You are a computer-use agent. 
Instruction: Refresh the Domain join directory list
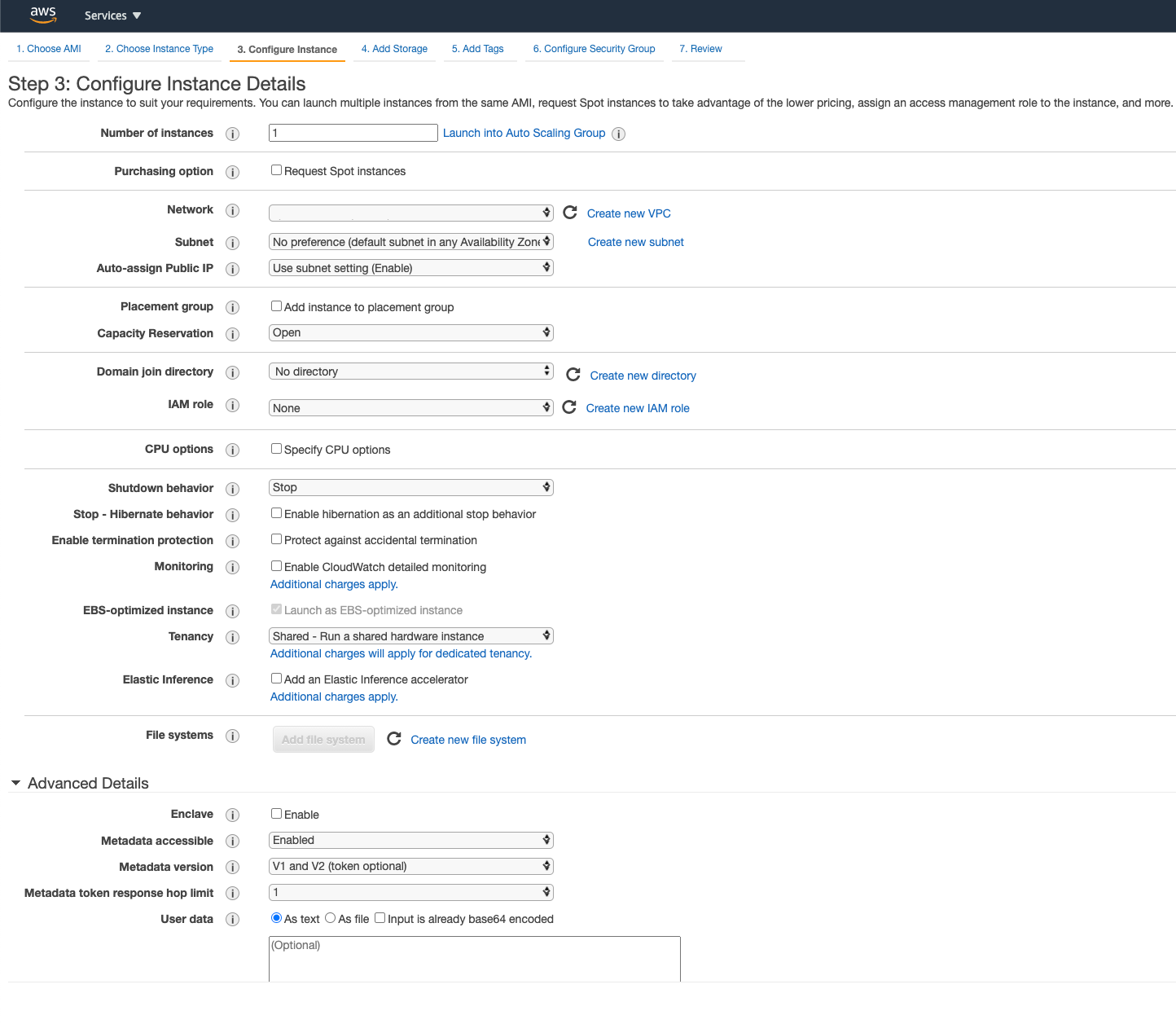[x=573, y=374]
